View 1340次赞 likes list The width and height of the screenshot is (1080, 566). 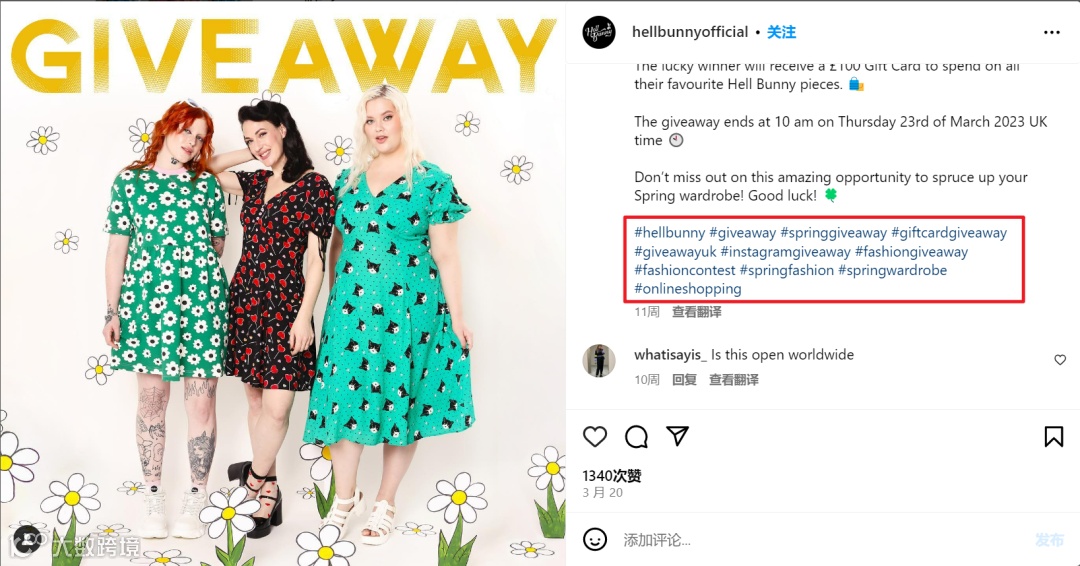click(612, 476)
